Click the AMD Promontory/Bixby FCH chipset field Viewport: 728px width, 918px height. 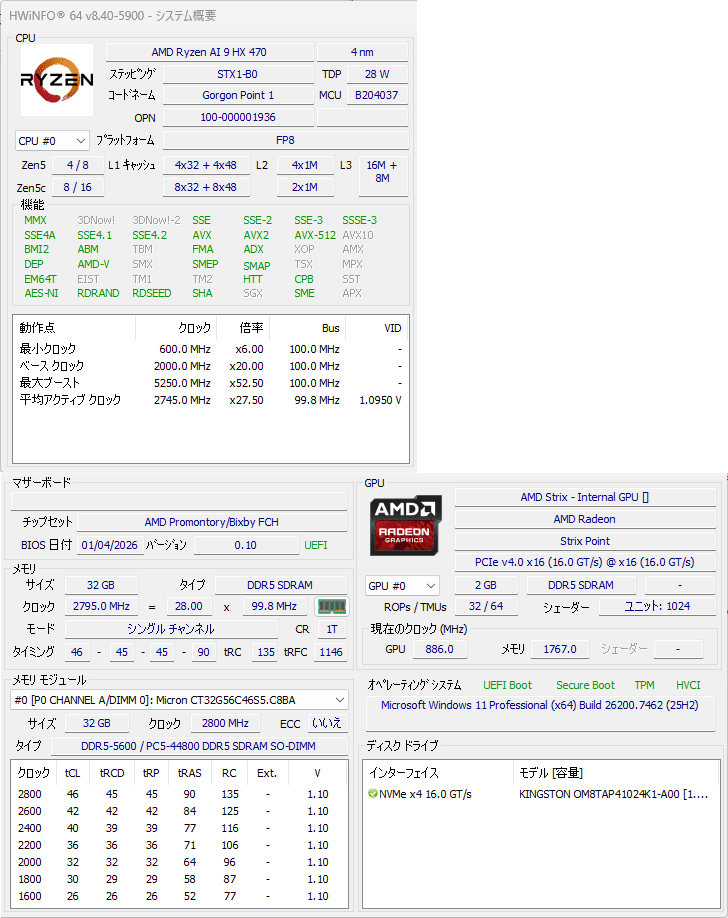point(210,522)
